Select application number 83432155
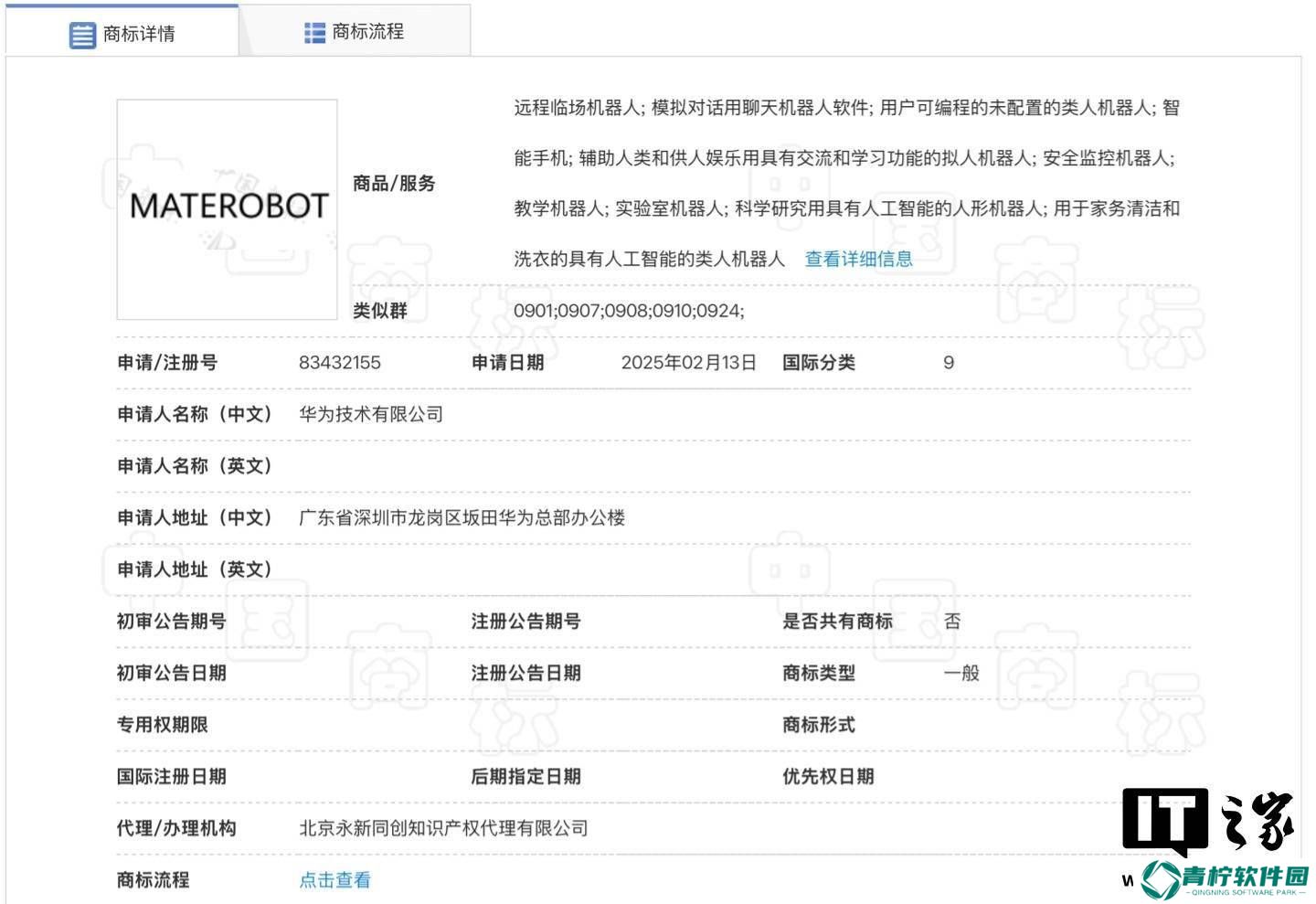The width and height of the screenshot is (1316, 904). [x=339, y=363]
